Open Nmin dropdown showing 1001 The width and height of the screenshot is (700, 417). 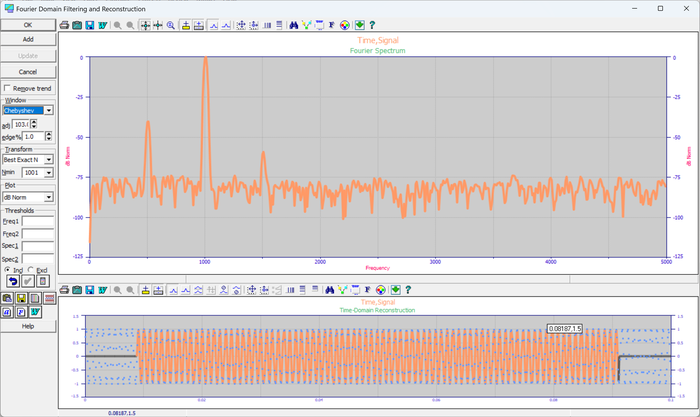(x=49, y=172)
